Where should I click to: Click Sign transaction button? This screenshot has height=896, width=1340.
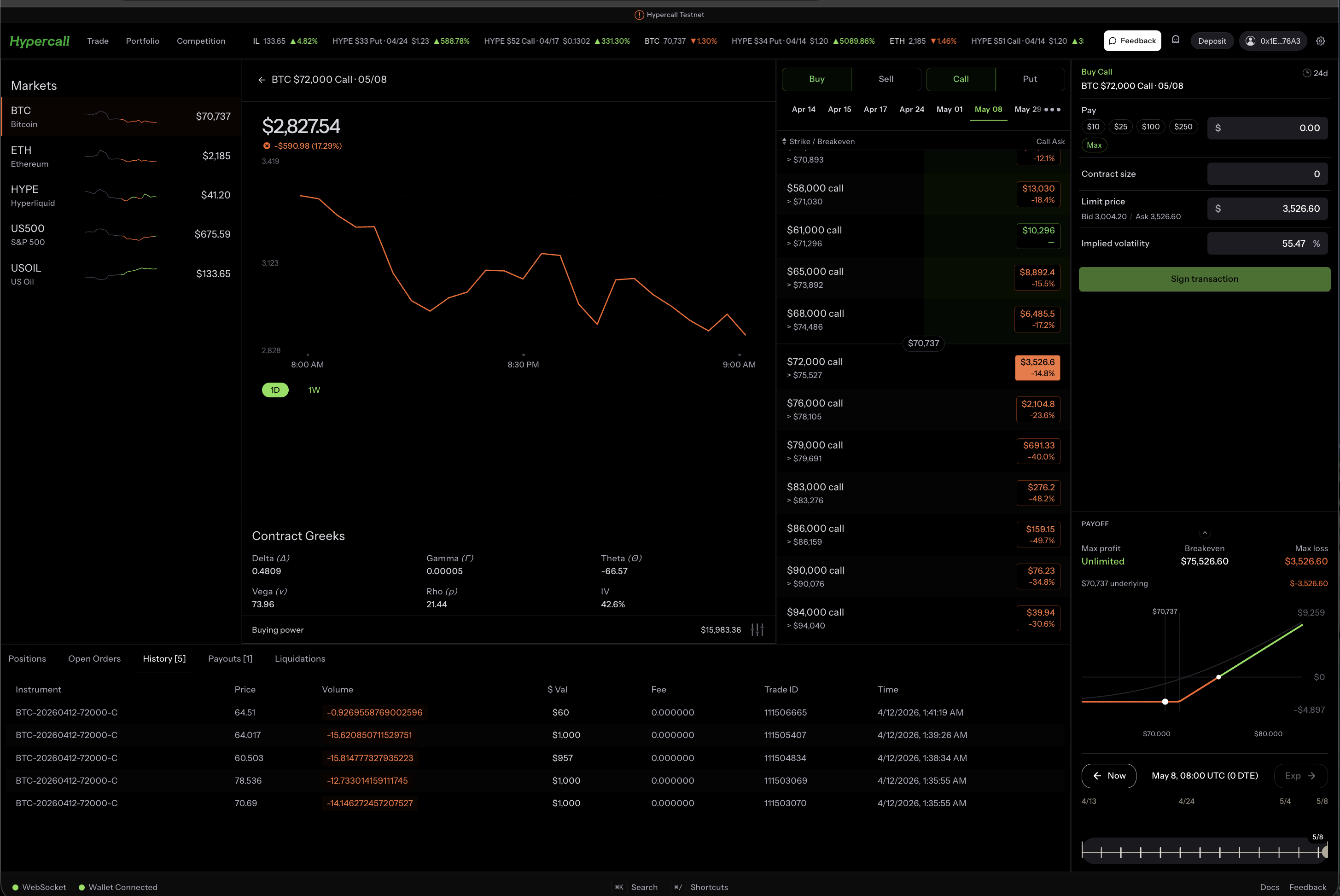tap(1204, 279)
